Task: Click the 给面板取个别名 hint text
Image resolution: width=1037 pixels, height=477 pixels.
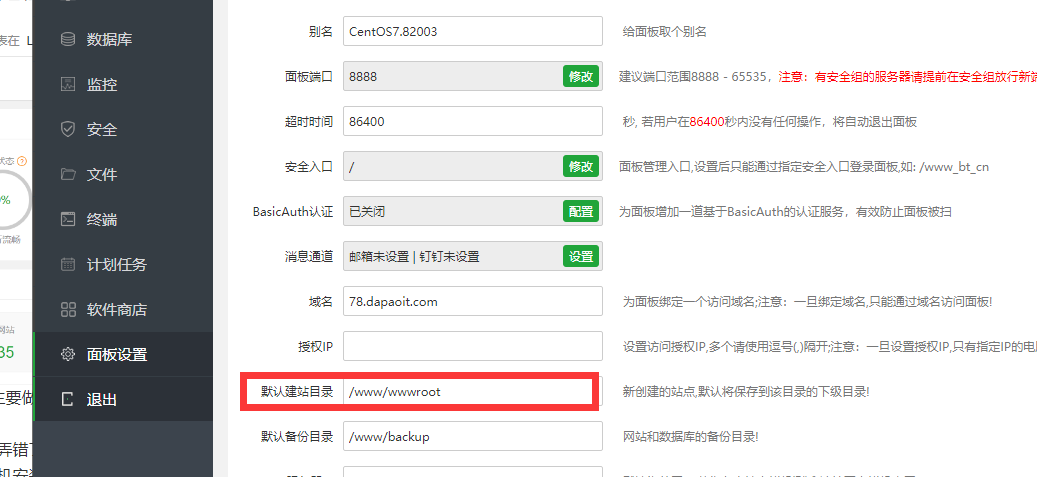Action: 665,31
